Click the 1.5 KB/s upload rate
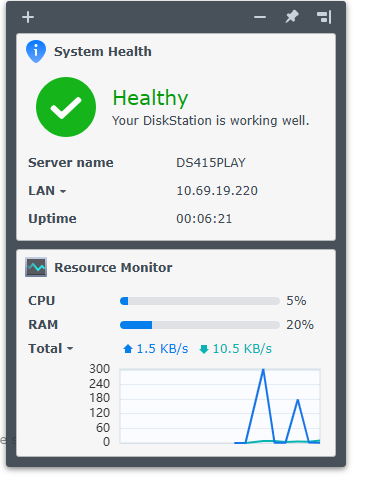The image size is (382, 502). click(162, 349)
